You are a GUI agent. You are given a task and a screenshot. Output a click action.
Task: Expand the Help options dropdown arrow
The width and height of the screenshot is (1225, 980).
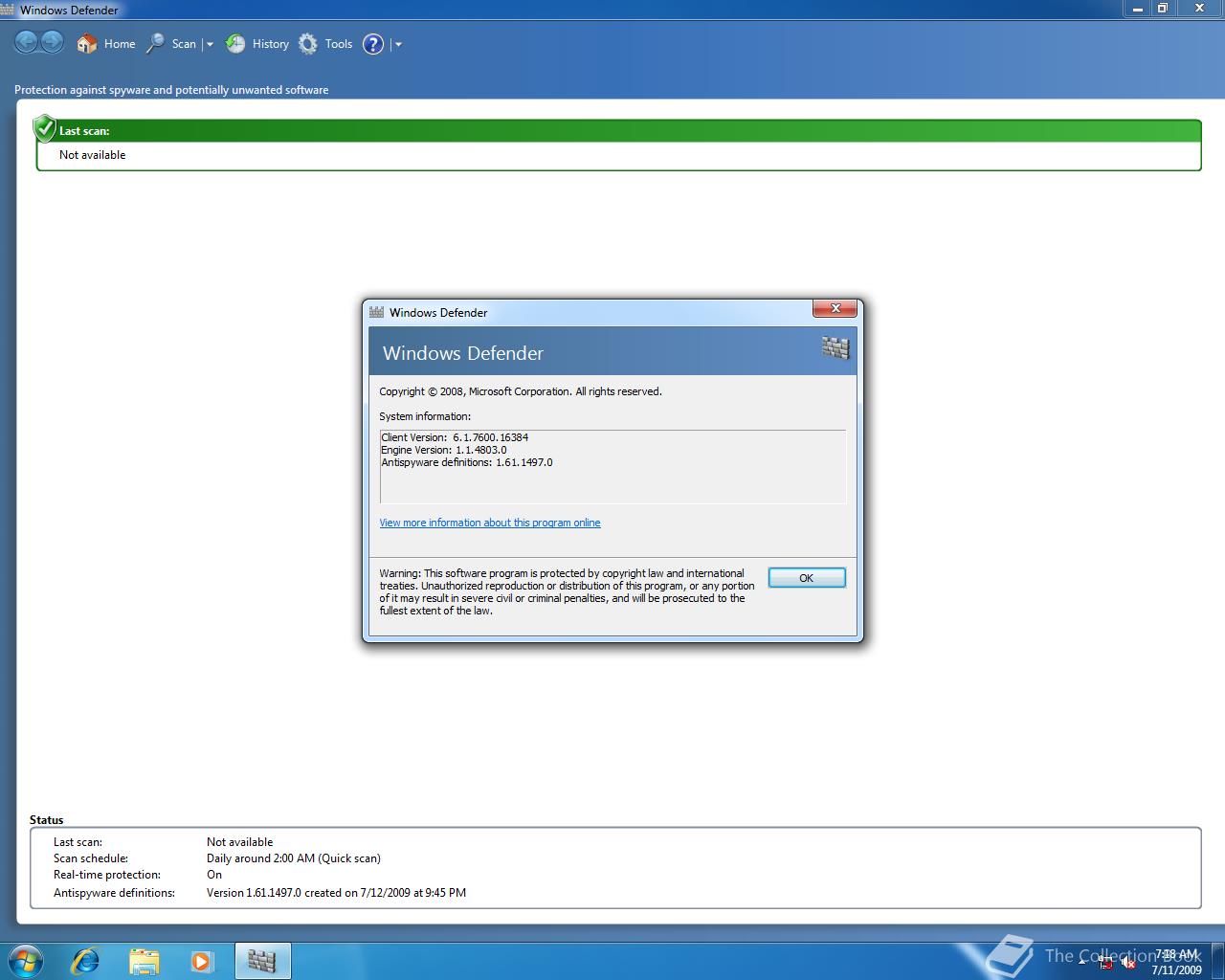click(398, 44)
